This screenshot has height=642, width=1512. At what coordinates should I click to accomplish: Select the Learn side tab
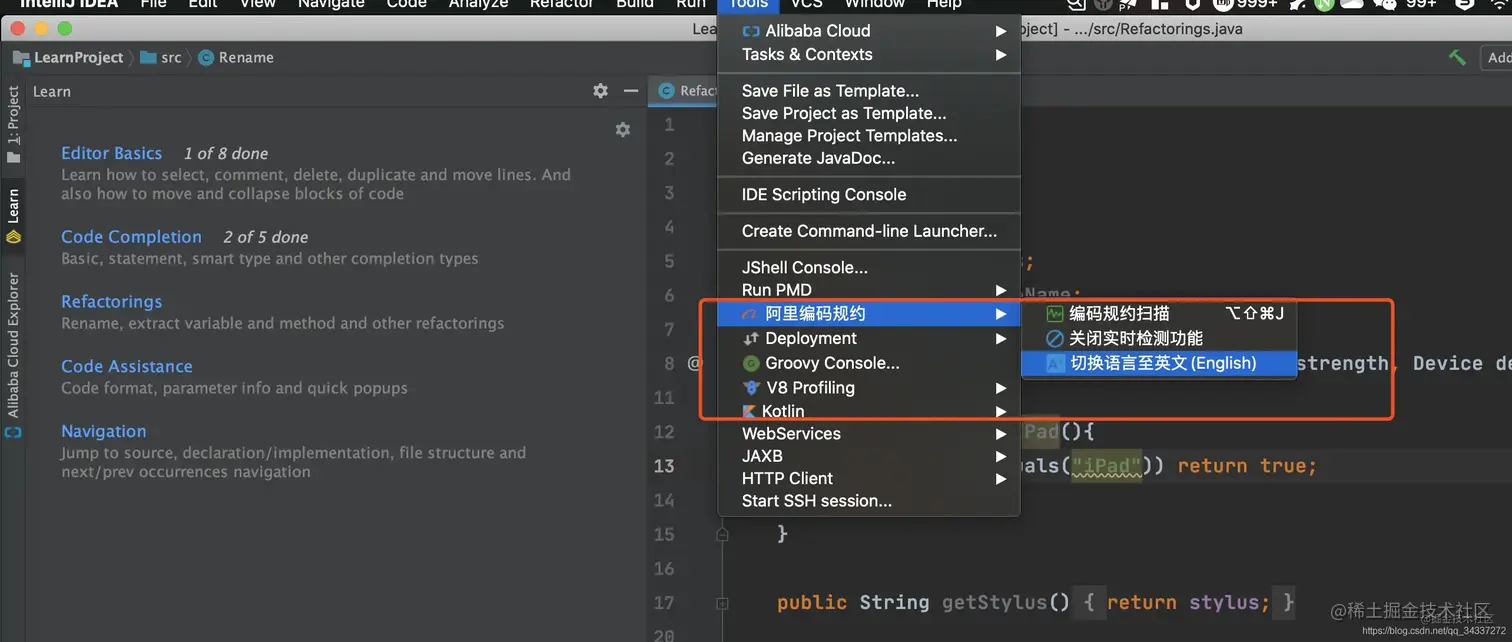pos(13,215)
